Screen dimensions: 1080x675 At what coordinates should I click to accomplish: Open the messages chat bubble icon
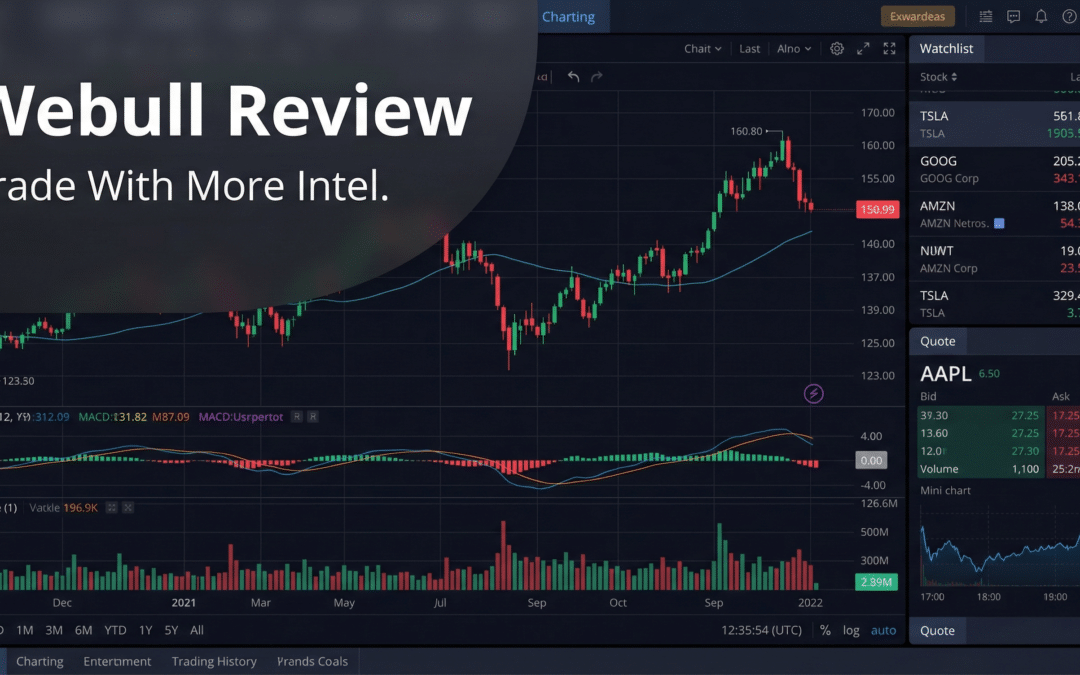(1013, 17)
